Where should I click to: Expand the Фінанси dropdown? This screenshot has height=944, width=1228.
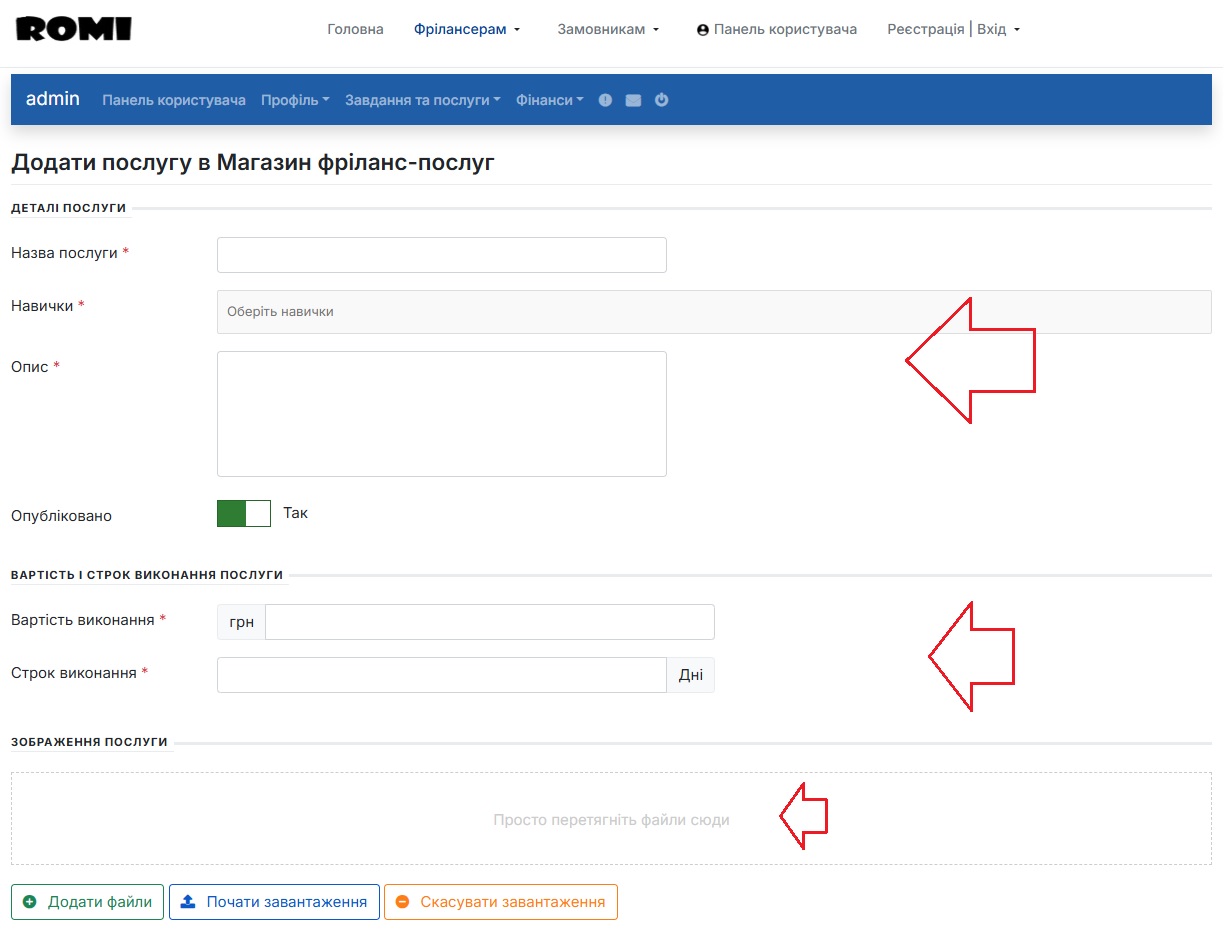(549, 100)
